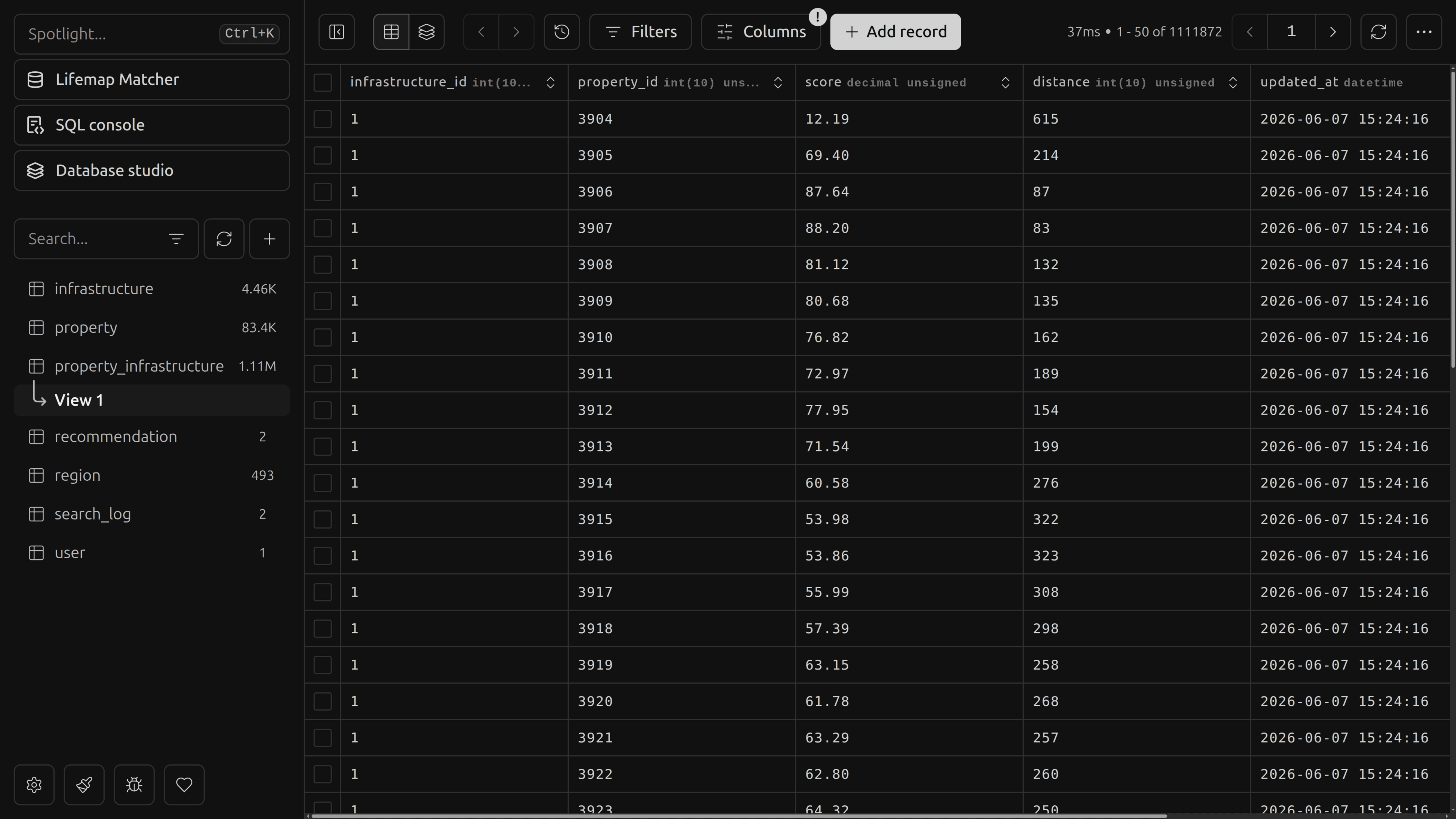The height and width of the screenshot is (819, 1456).
Task: Select score cell 80.68
Action: (x=909, y=301)
